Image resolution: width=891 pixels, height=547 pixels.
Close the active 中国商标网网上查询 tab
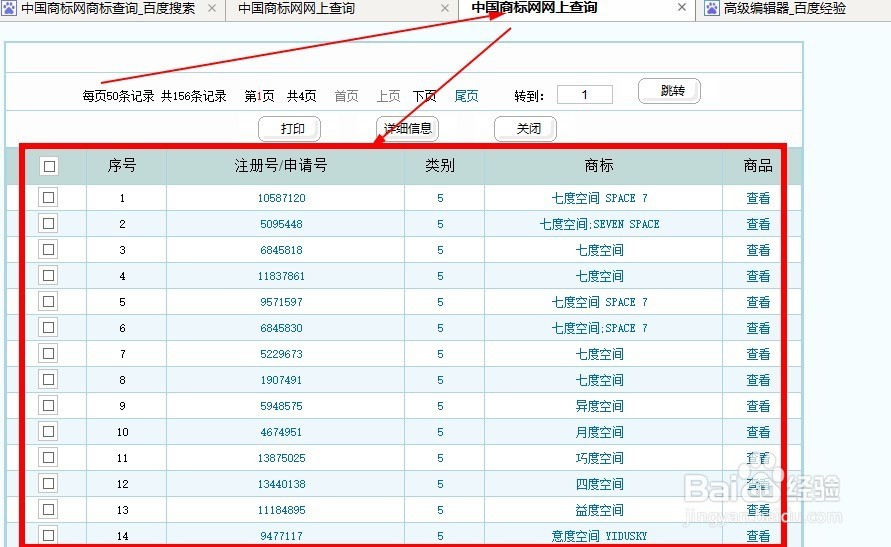coord(682,7)
